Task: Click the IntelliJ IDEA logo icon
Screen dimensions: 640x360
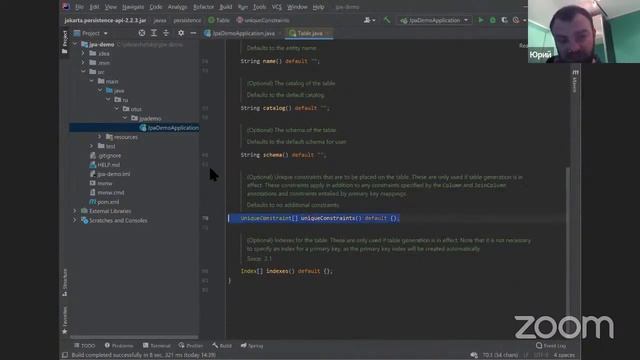Action: click(x=66, y=7)
